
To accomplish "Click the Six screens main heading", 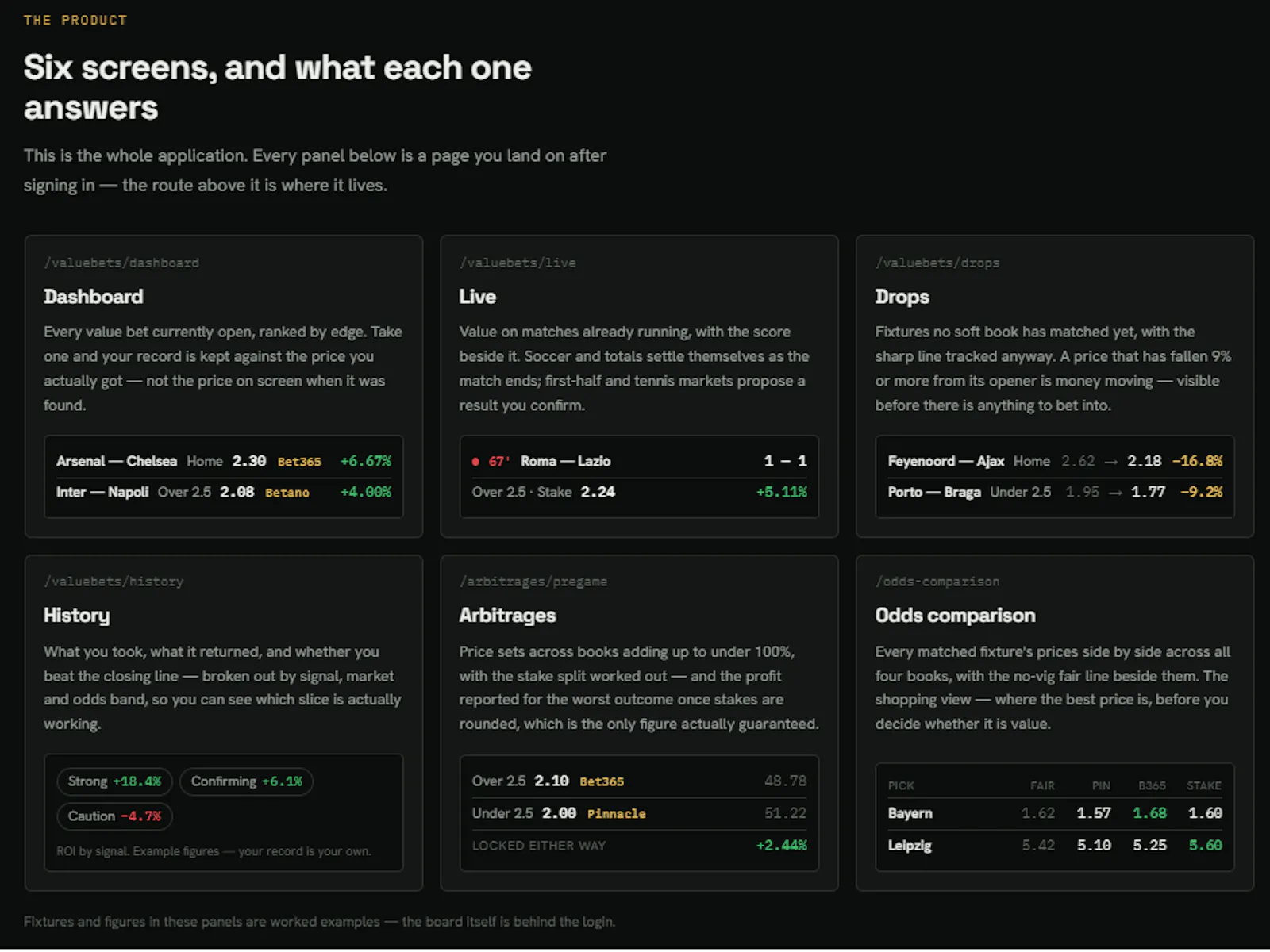I will tap(277, 87).
